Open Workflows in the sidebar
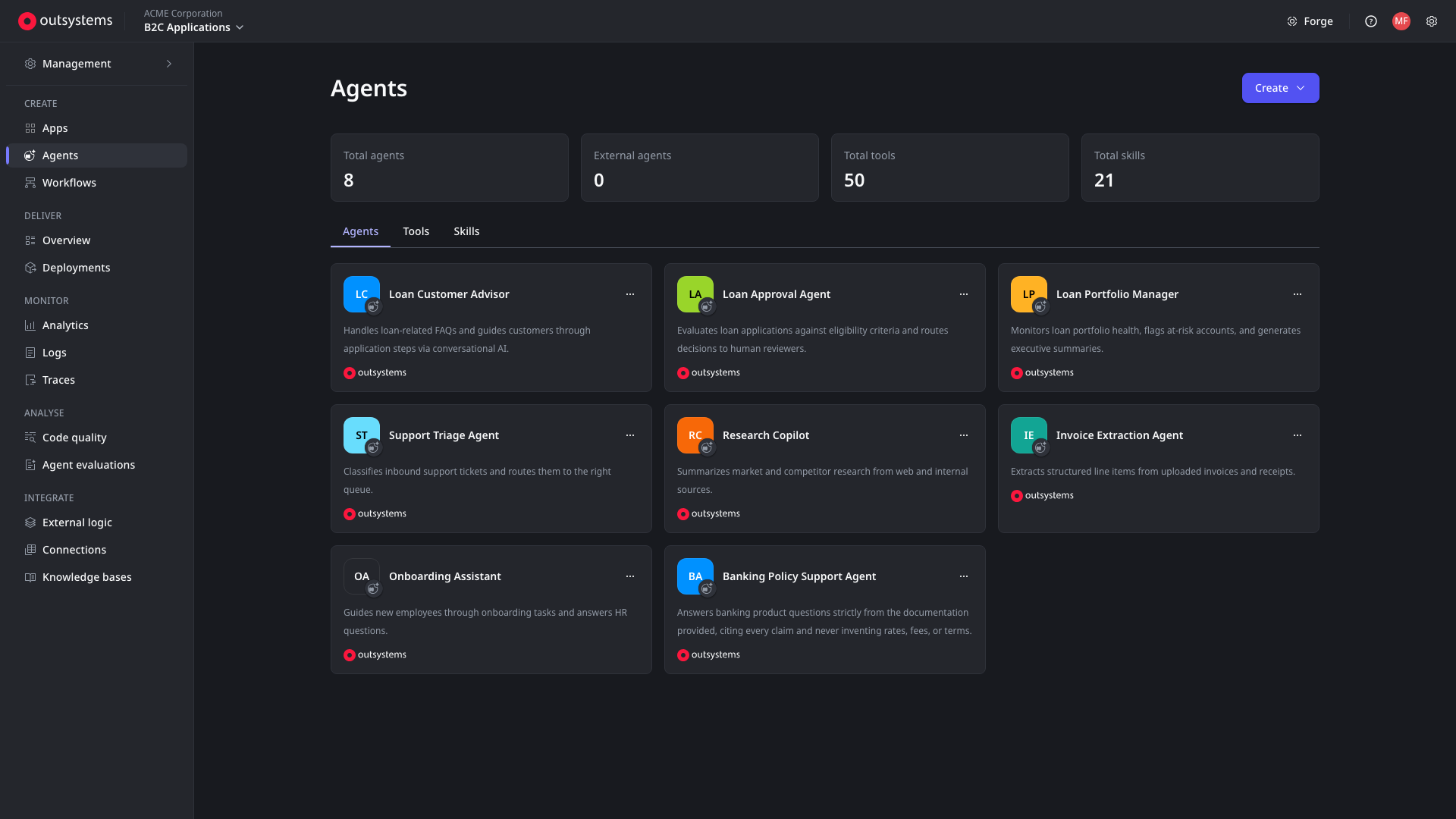Viewport: 1456px width, 819px height. tap(97, 183)
